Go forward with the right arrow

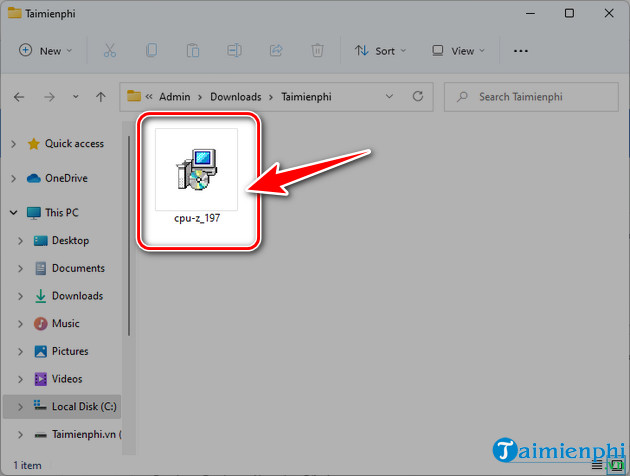pyautogui.click(x=49, y=97)
